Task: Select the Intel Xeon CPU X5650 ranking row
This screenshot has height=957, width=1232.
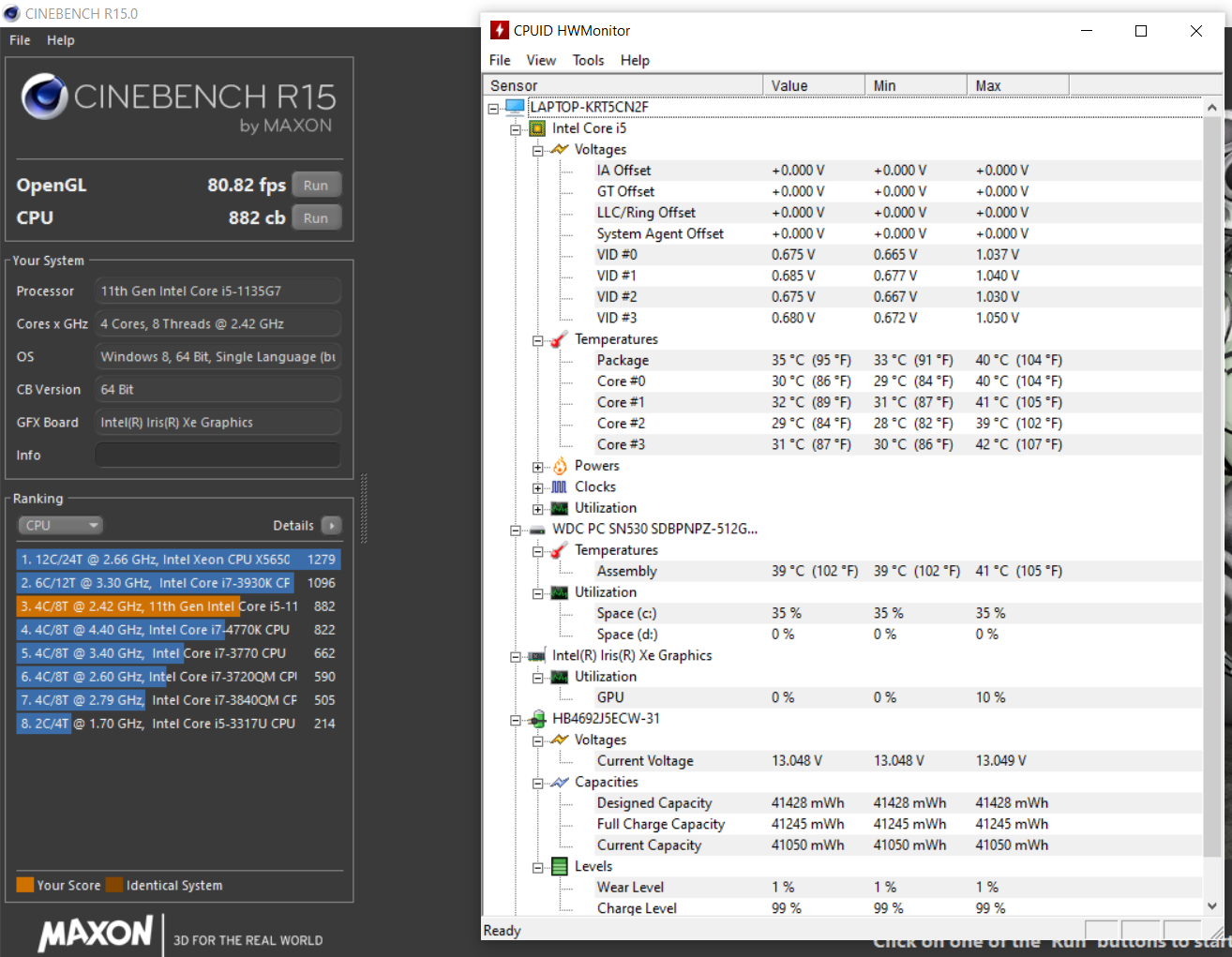Action: click(x=178, y=560)
